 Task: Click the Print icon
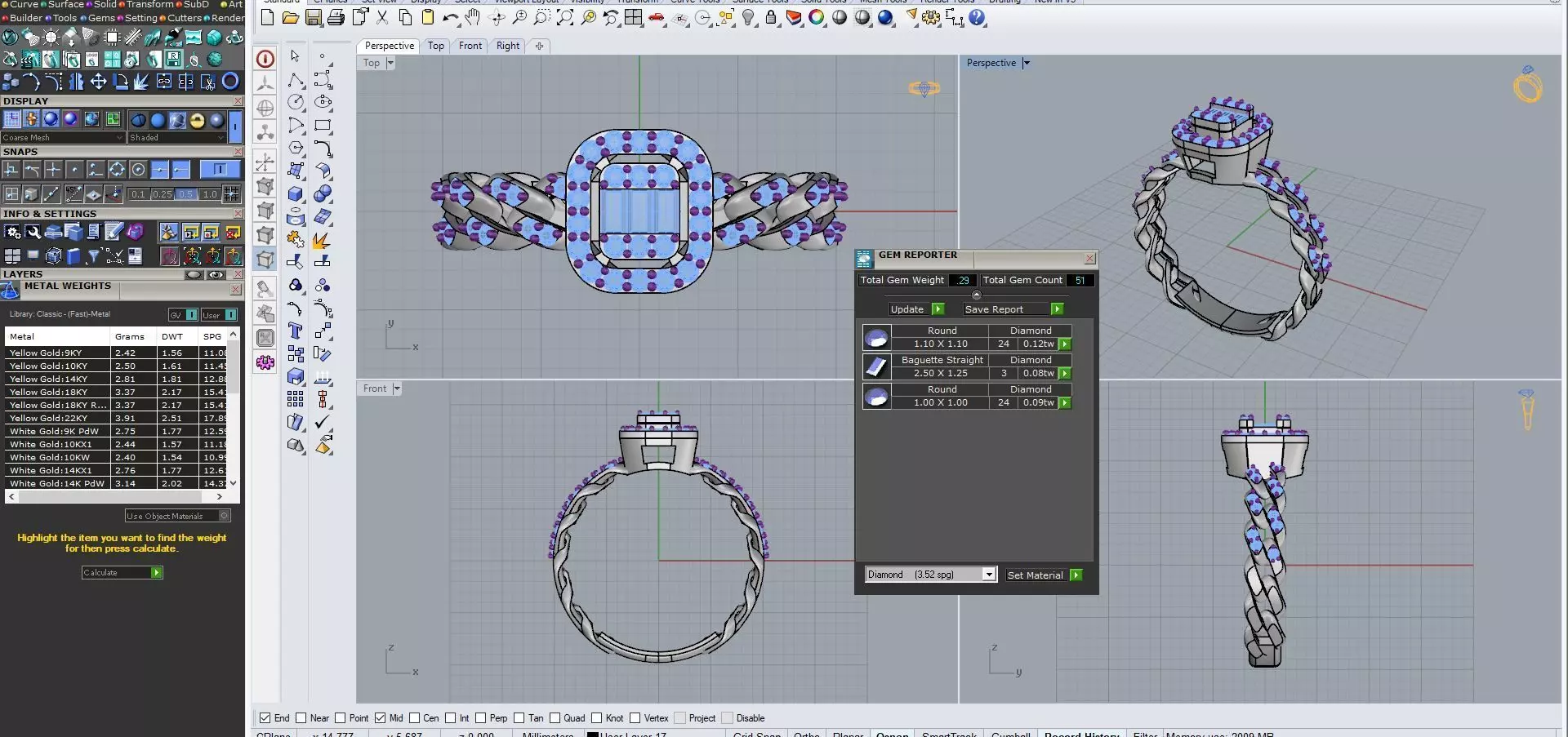pyautogui.click(x=336, y=17)
